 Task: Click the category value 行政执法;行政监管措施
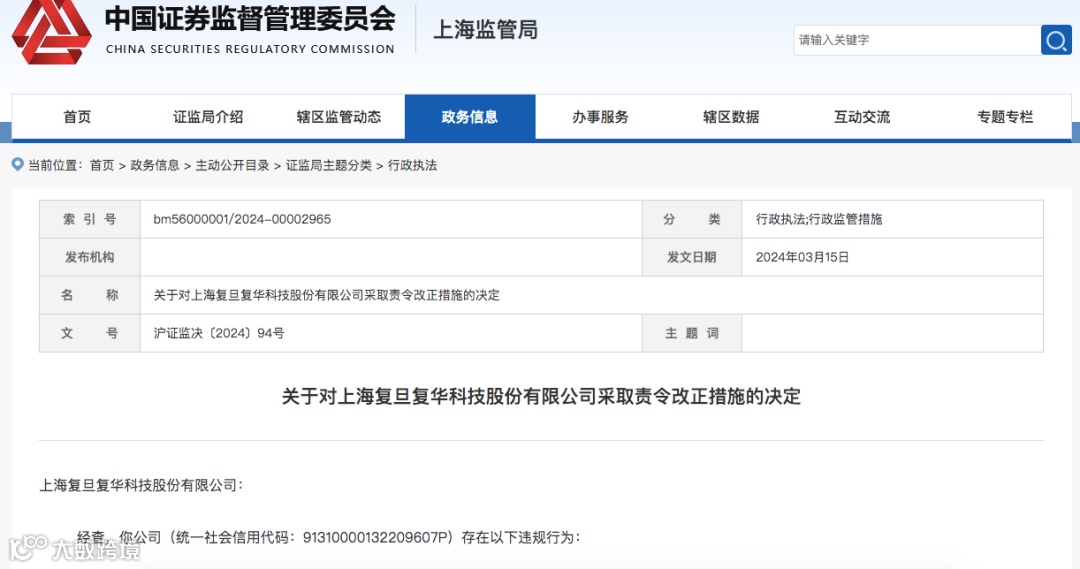[818, 219]
